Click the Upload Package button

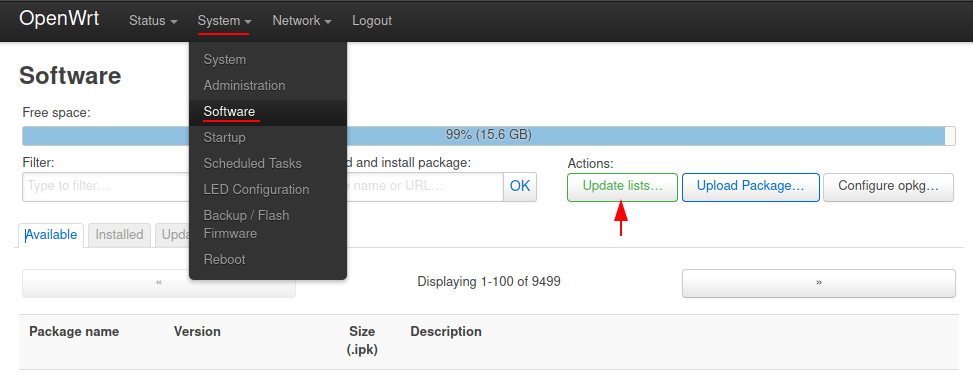[751, 187]
